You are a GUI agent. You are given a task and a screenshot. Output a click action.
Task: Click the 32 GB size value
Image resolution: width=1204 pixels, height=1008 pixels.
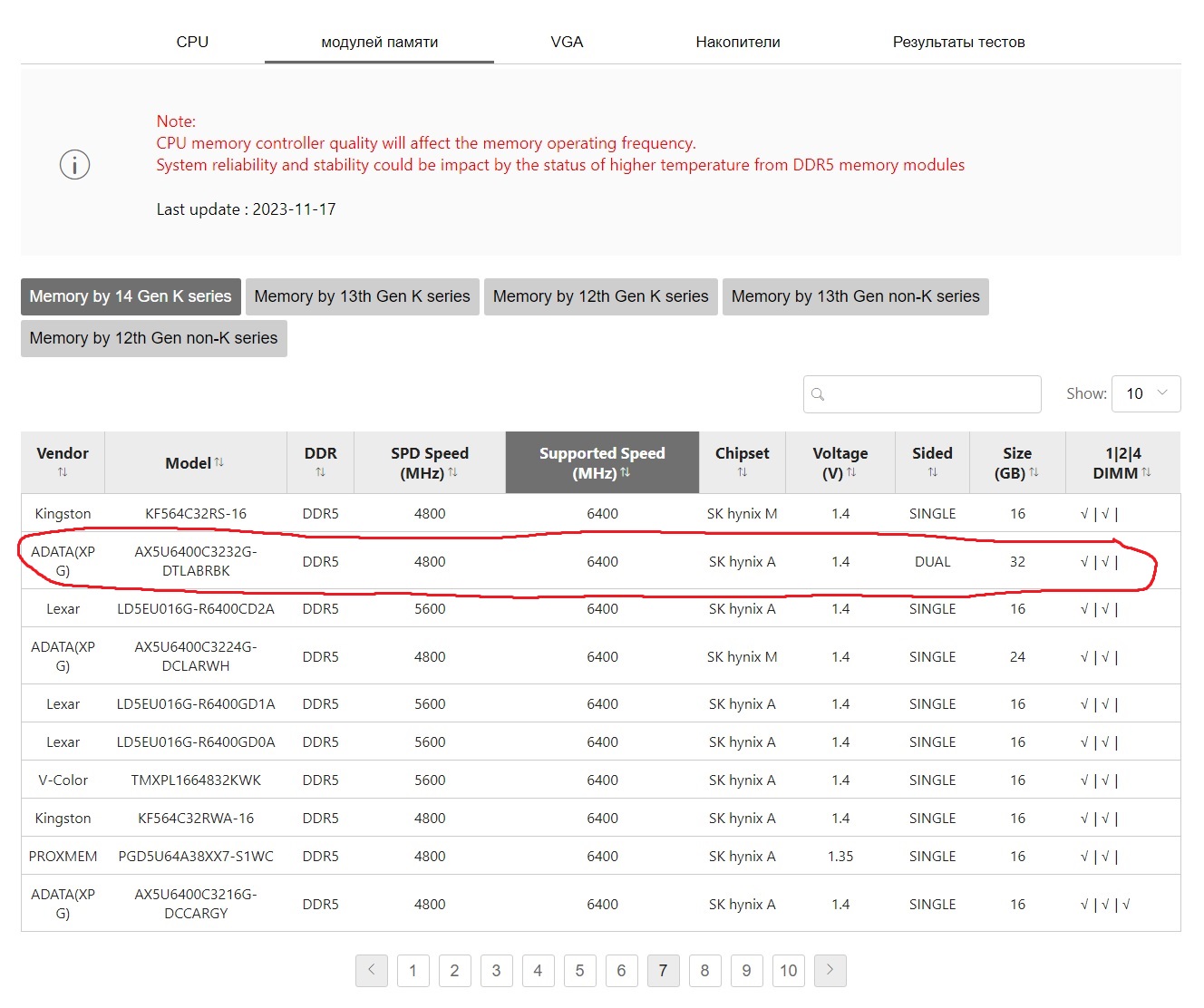click(x=1017, y=561)
